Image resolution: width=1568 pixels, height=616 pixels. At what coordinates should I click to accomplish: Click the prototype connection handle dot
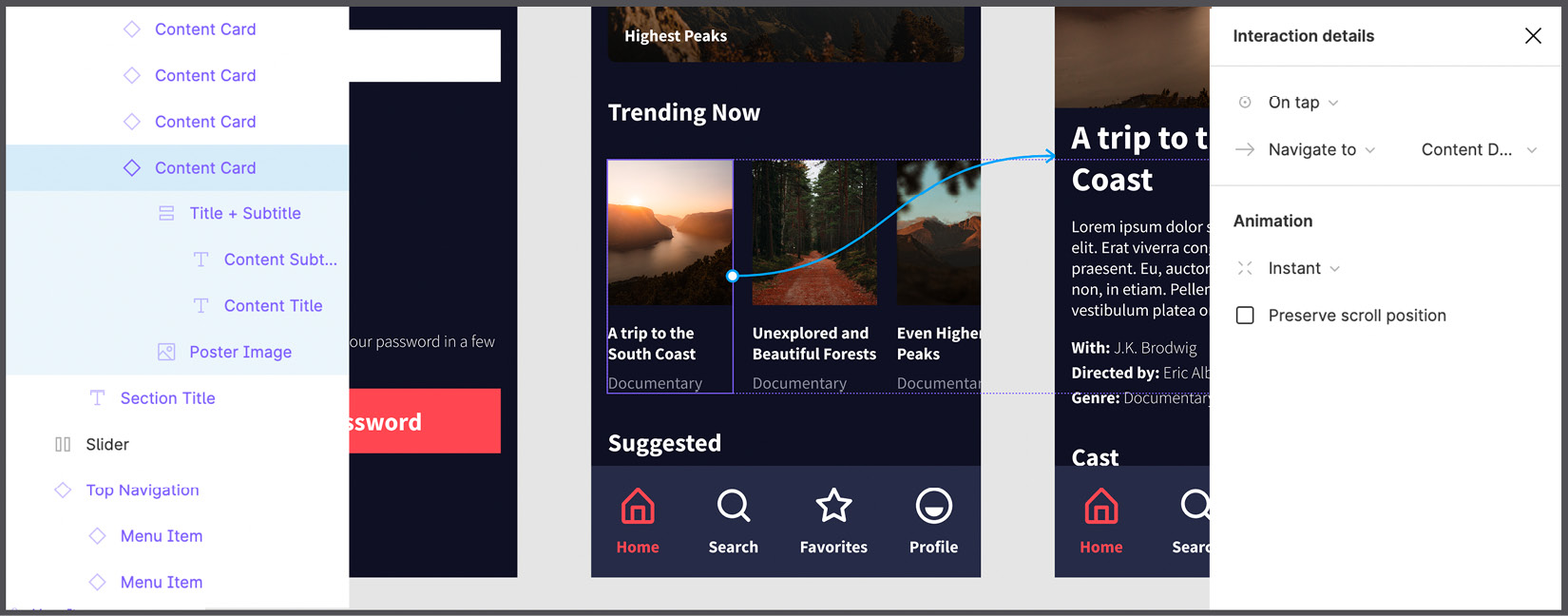732,276
